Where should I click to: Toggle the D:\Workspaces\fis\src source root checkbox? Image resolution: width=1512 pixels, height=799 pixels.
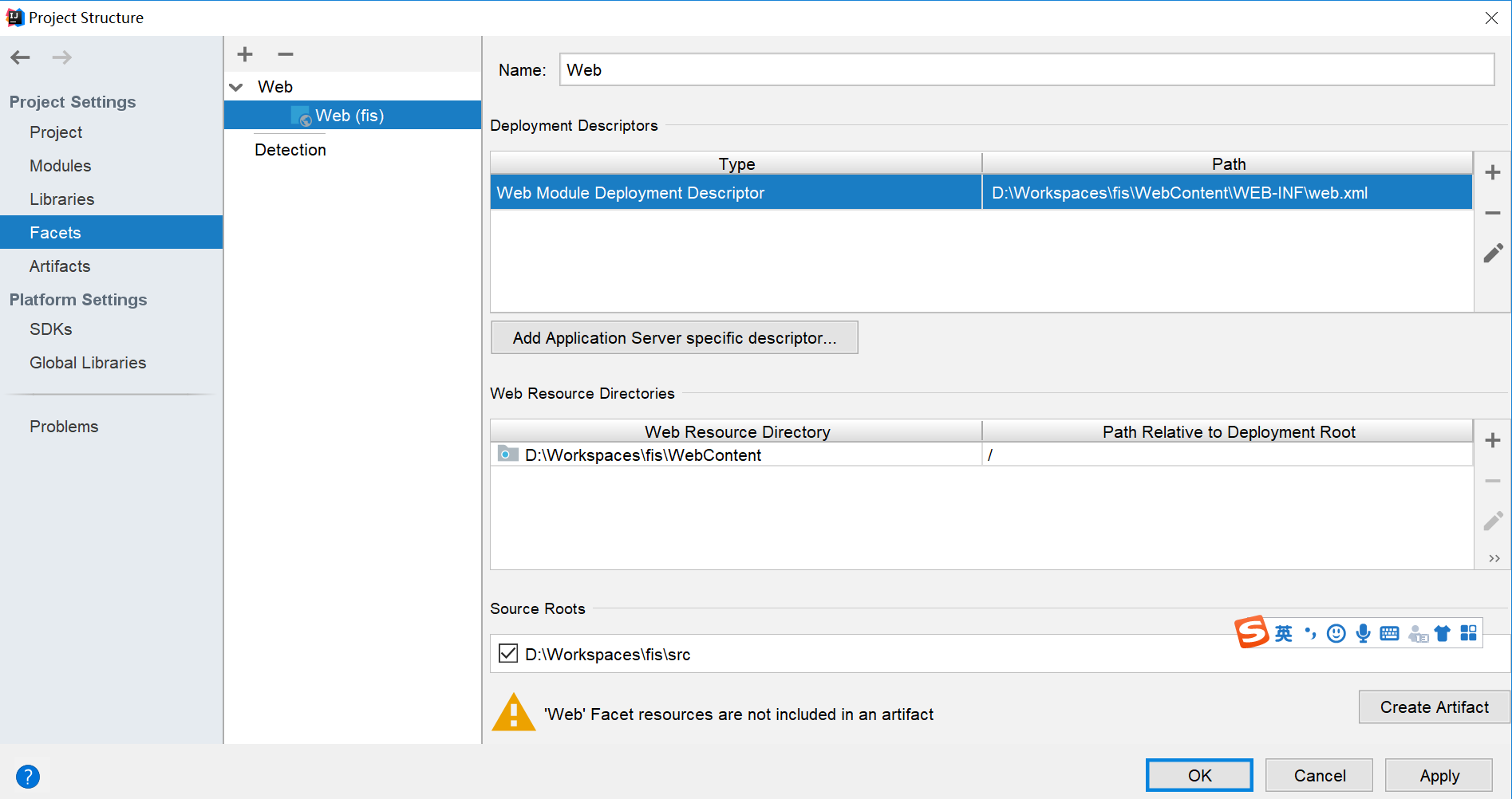click(508, 654)
